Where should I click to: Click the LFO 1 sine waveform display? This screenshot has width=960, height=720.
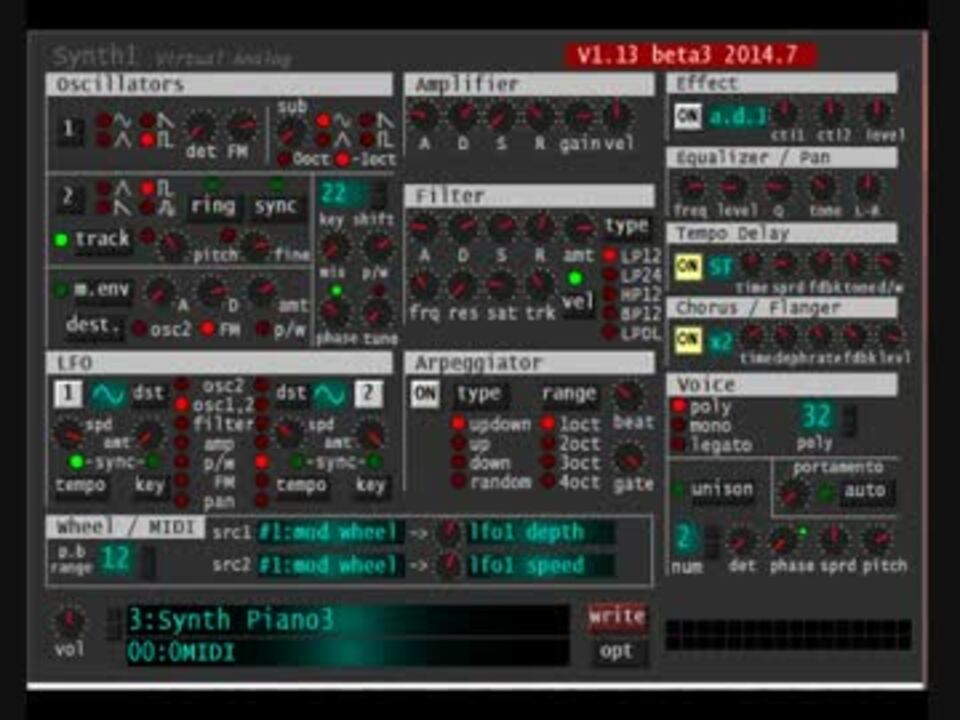click(x=108, y=395)
